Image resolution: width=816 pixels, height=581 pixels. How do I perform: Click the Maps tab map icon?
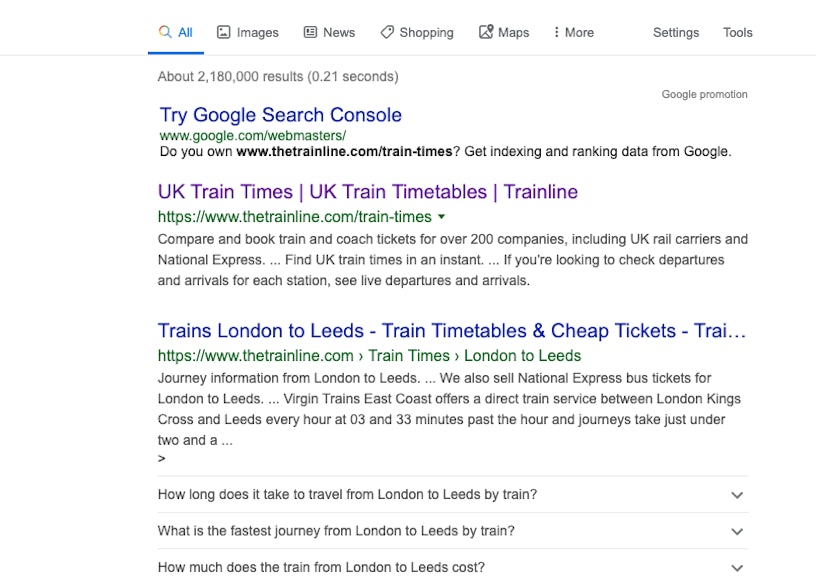(x=486, y=32)
